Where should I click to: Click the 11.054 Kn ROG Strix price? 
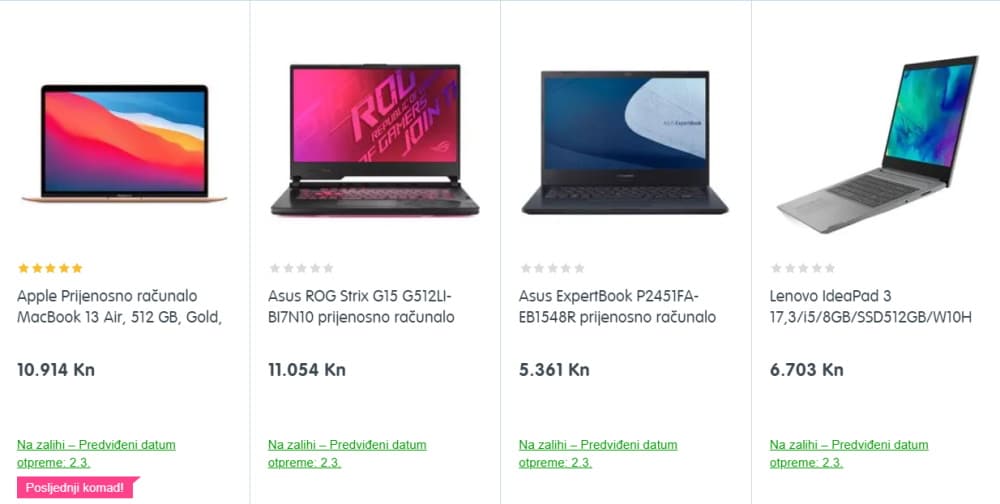307,369
